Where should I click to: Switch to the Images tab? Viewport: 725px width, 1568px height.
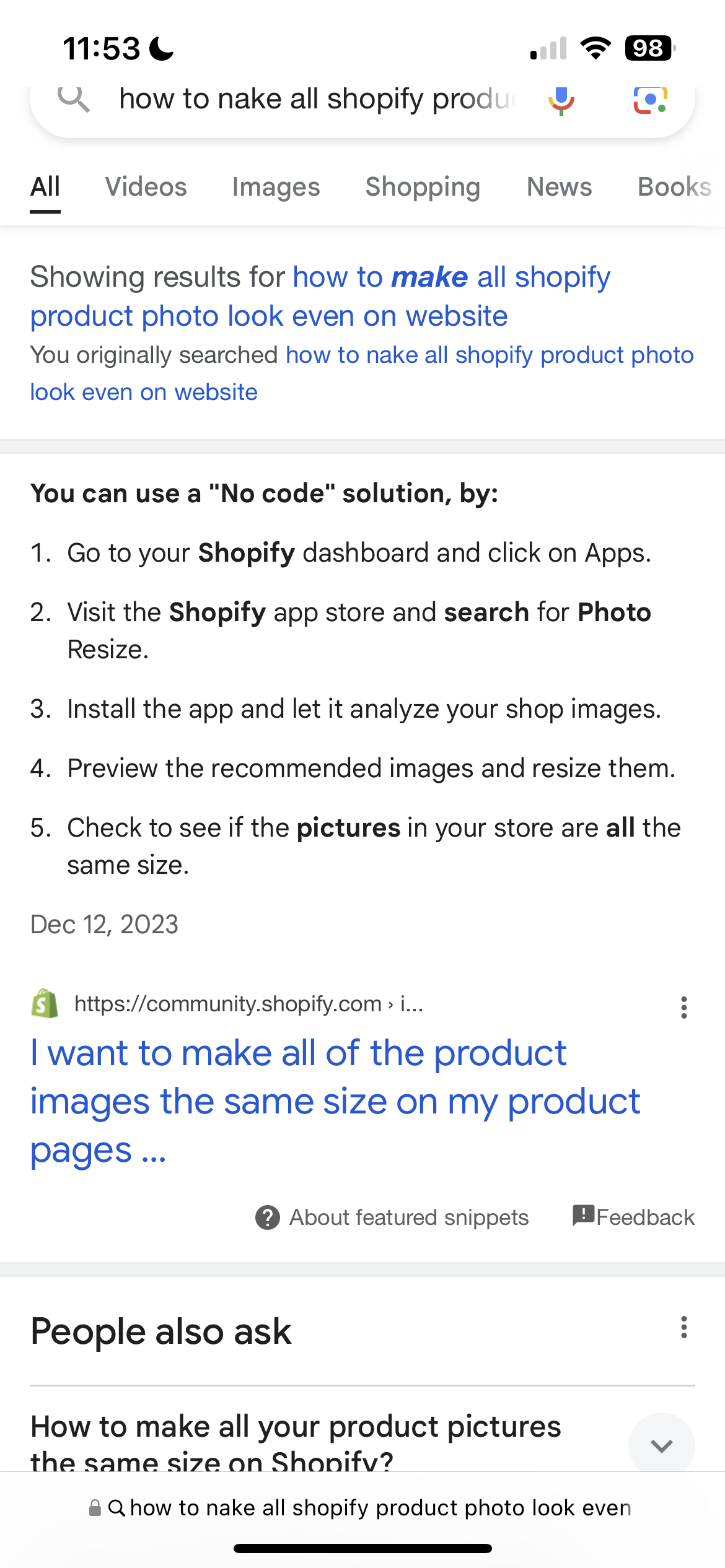276,187
